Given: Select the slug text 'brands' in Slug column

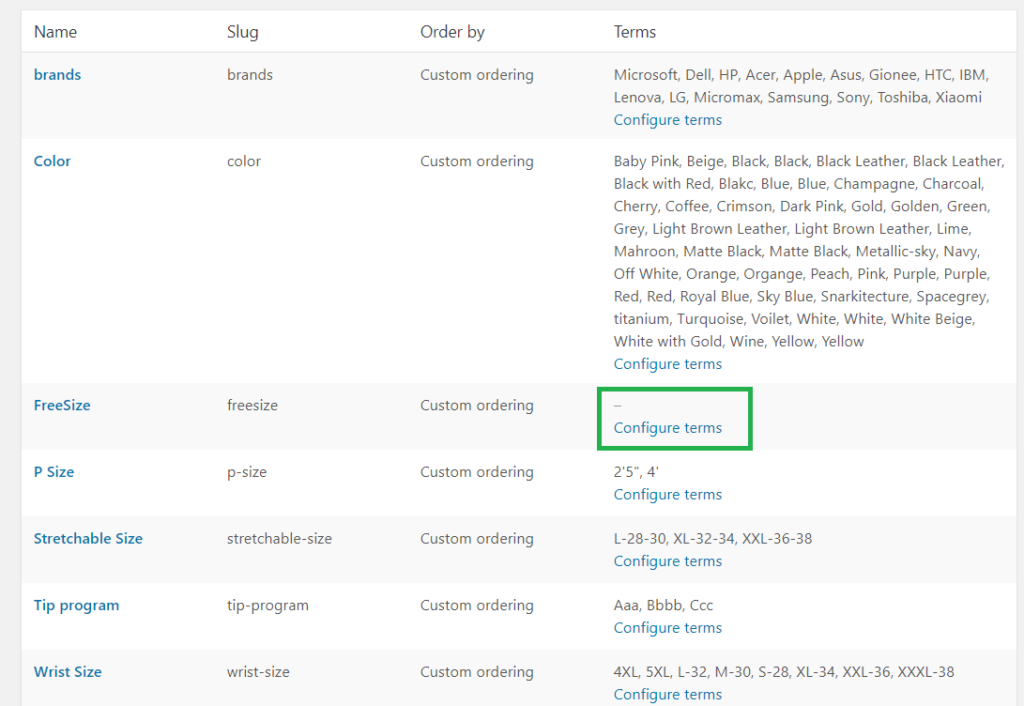Looking at the screenshot, I should (x=250, y=75).
